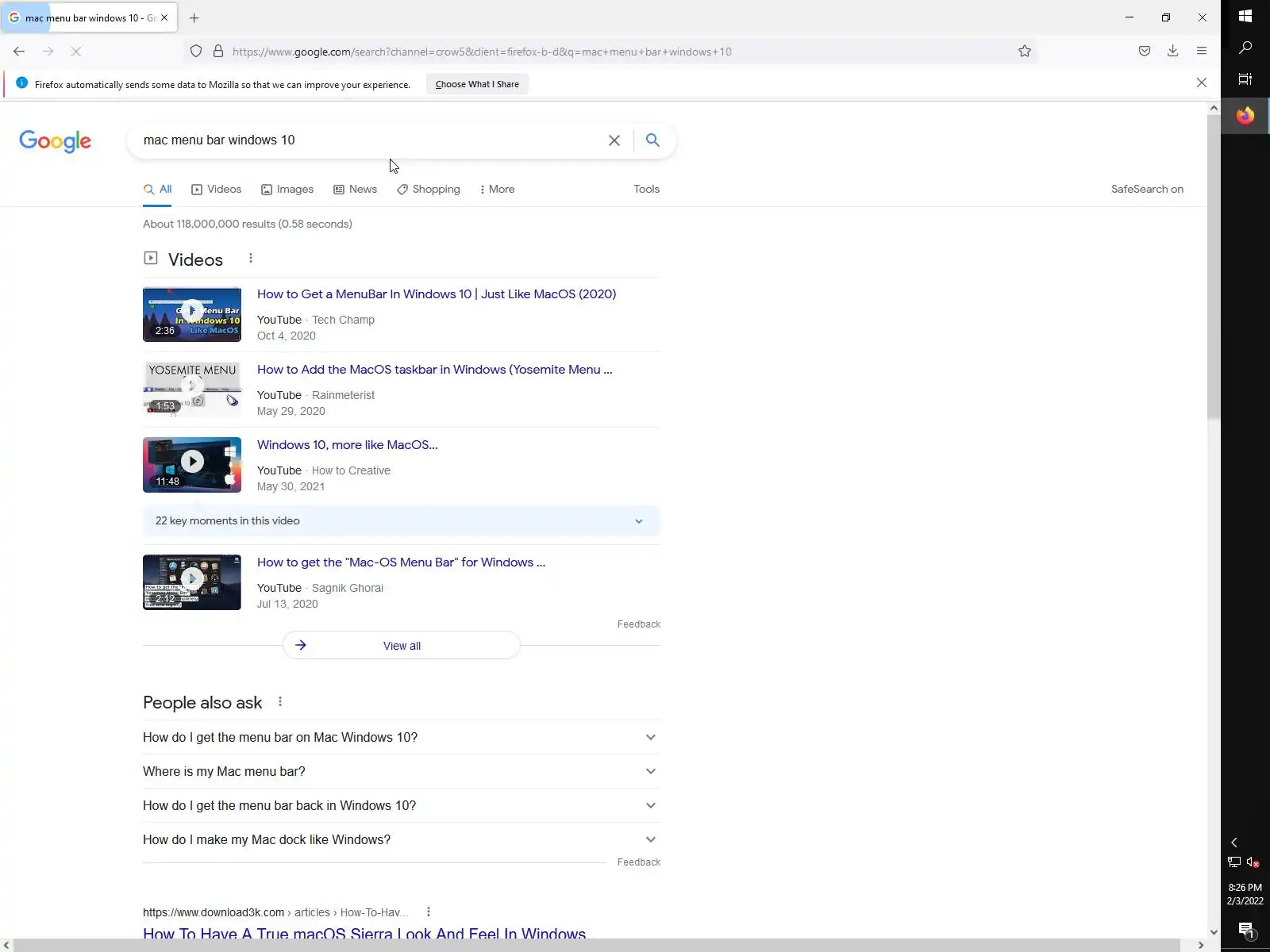The height and width of the screenshot is (952, 1270).
Task: Play the Tech Champ video thumbnail
Action: coord(192,314)
